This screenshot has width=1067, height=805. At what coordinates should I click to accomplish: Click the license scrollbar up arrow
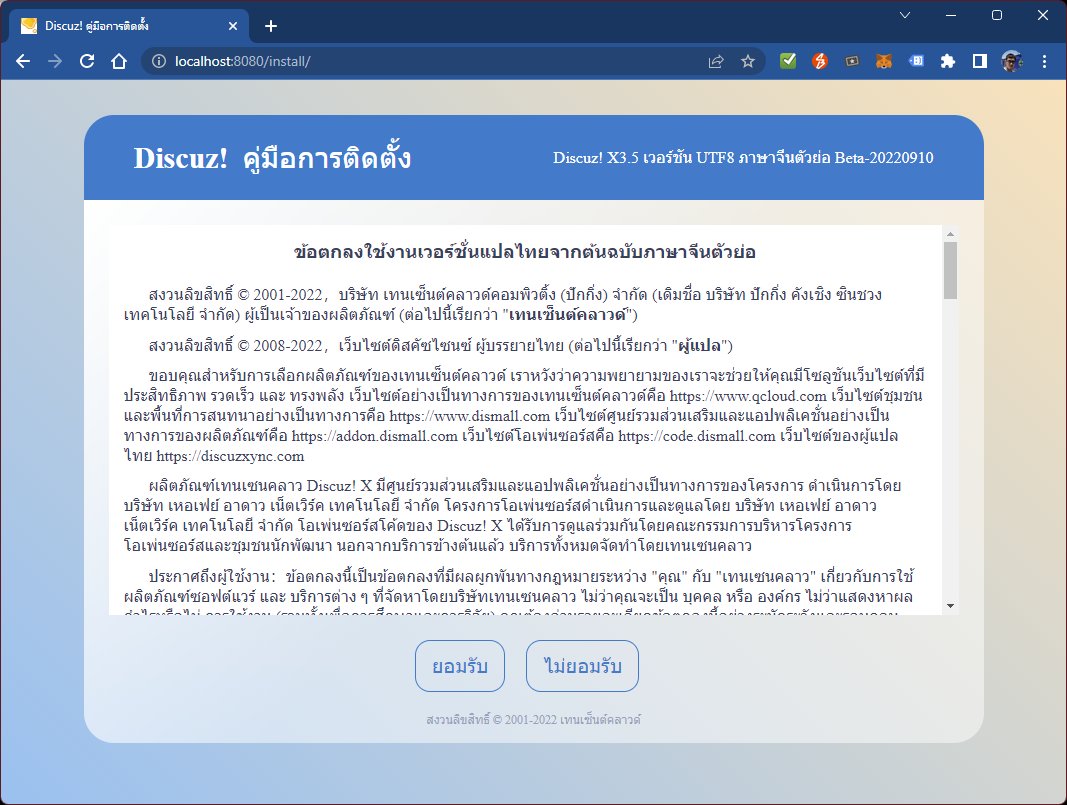pos(951,234)
